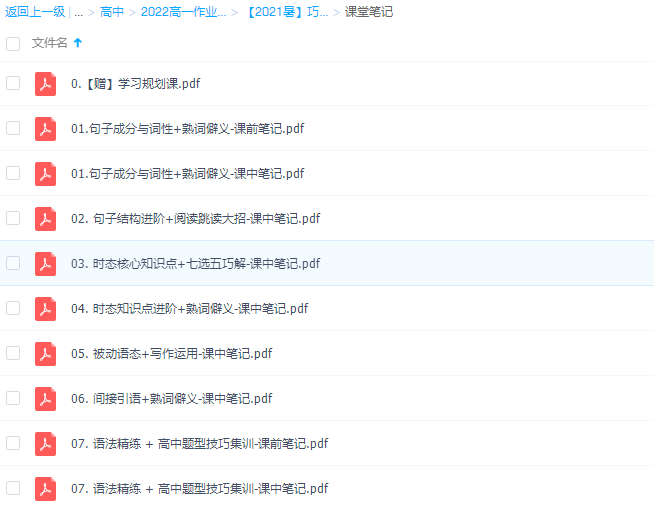Click the PDF icon for 0.【赠】学习规划课.pdf
The width and height of the screenshot is (654, 505).
(x=45, y=84)
